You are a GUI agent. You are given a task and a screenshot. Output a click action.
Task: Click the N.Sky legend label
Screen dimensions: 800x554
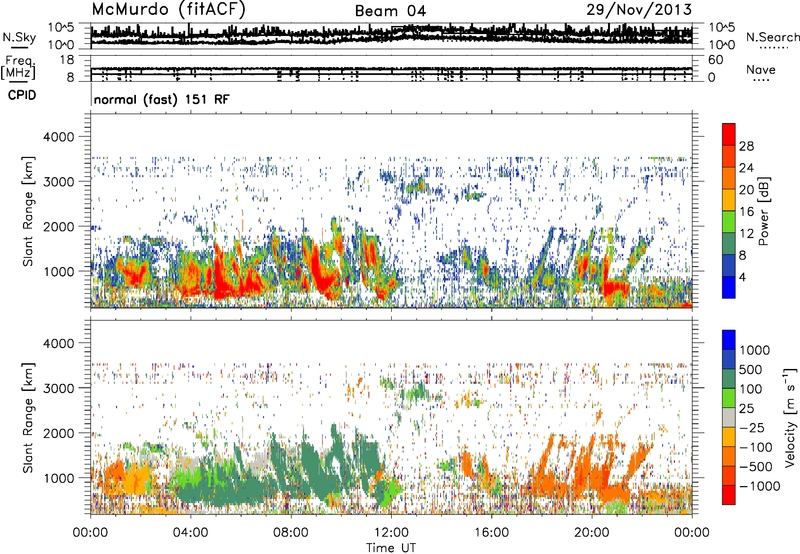[19, 37]
